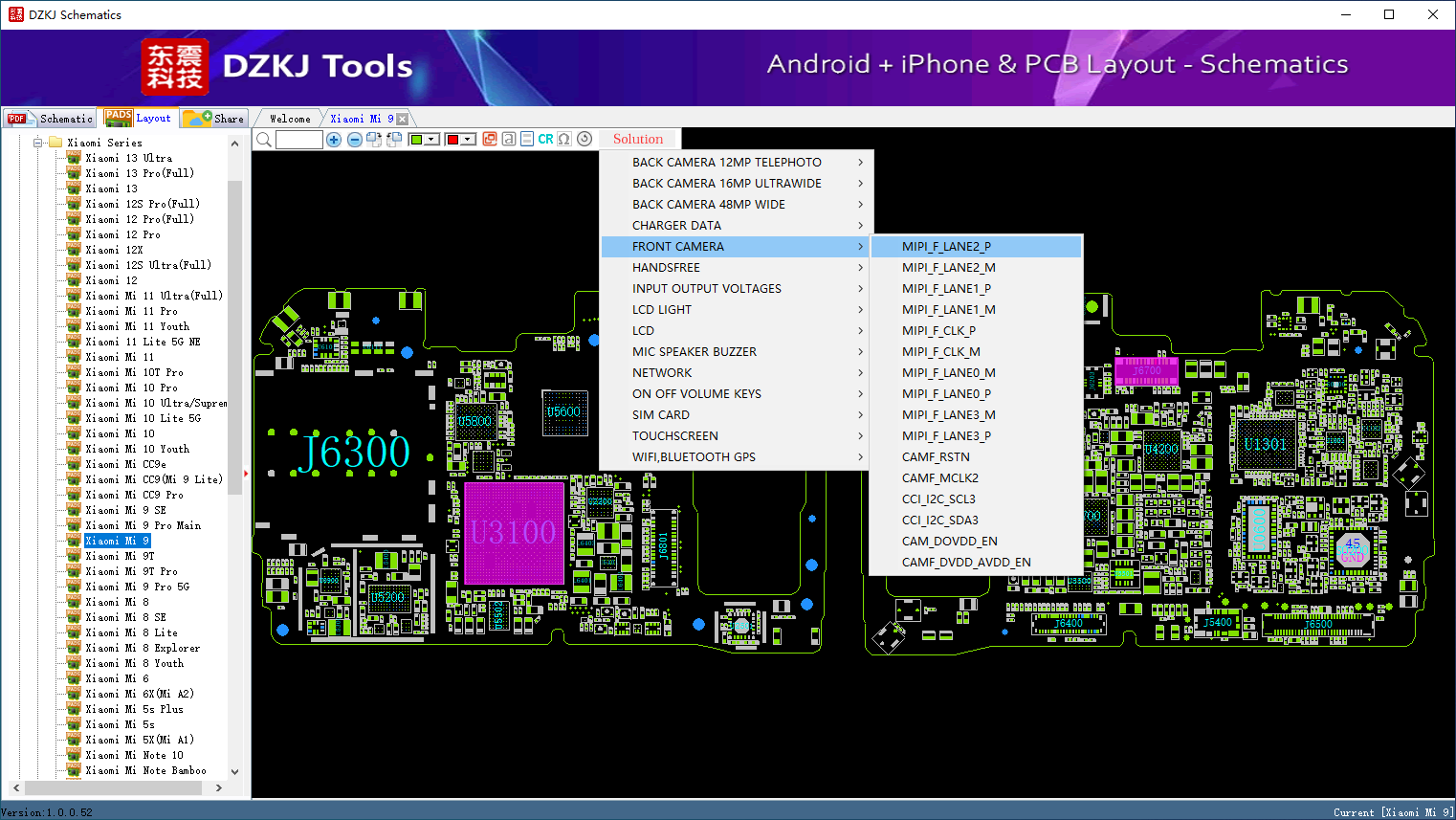1456x820 pixels.
Task: Expand the LCD LIGHT submenu
Action: pyautogui.click(x=735, y=310)
